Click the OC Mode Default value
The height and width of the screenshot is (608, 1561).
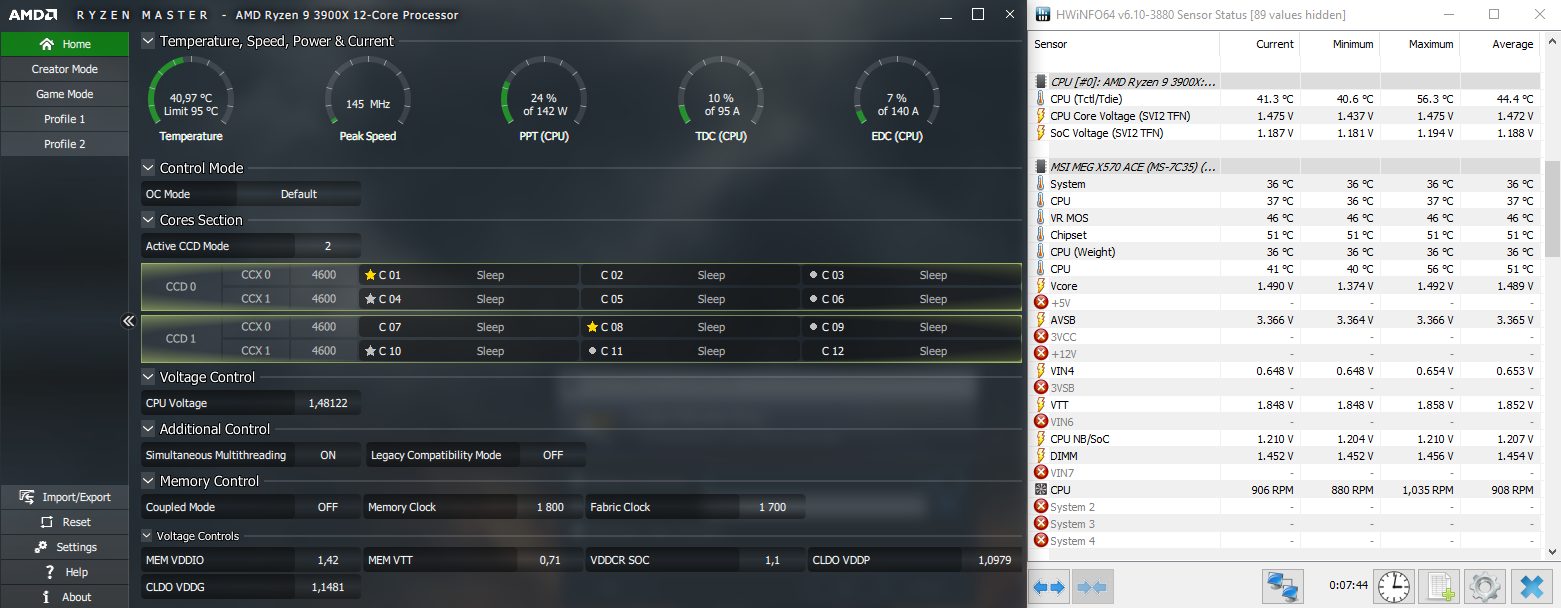point(299,194)
